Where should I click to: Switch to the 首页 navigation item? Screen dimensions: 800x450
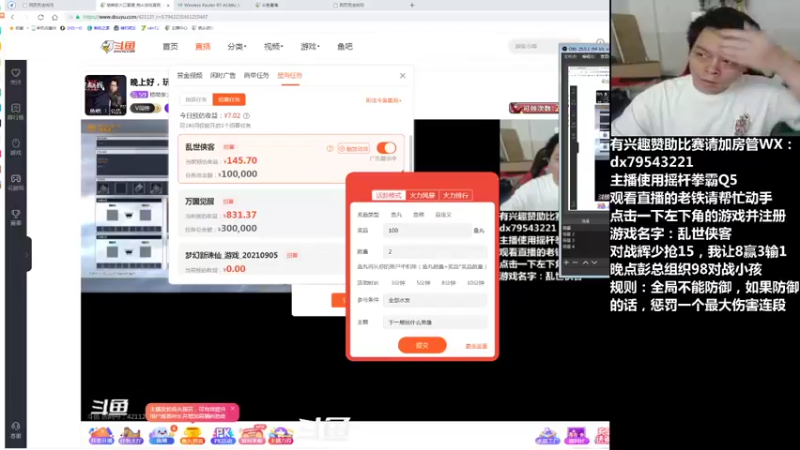[170, 46]
